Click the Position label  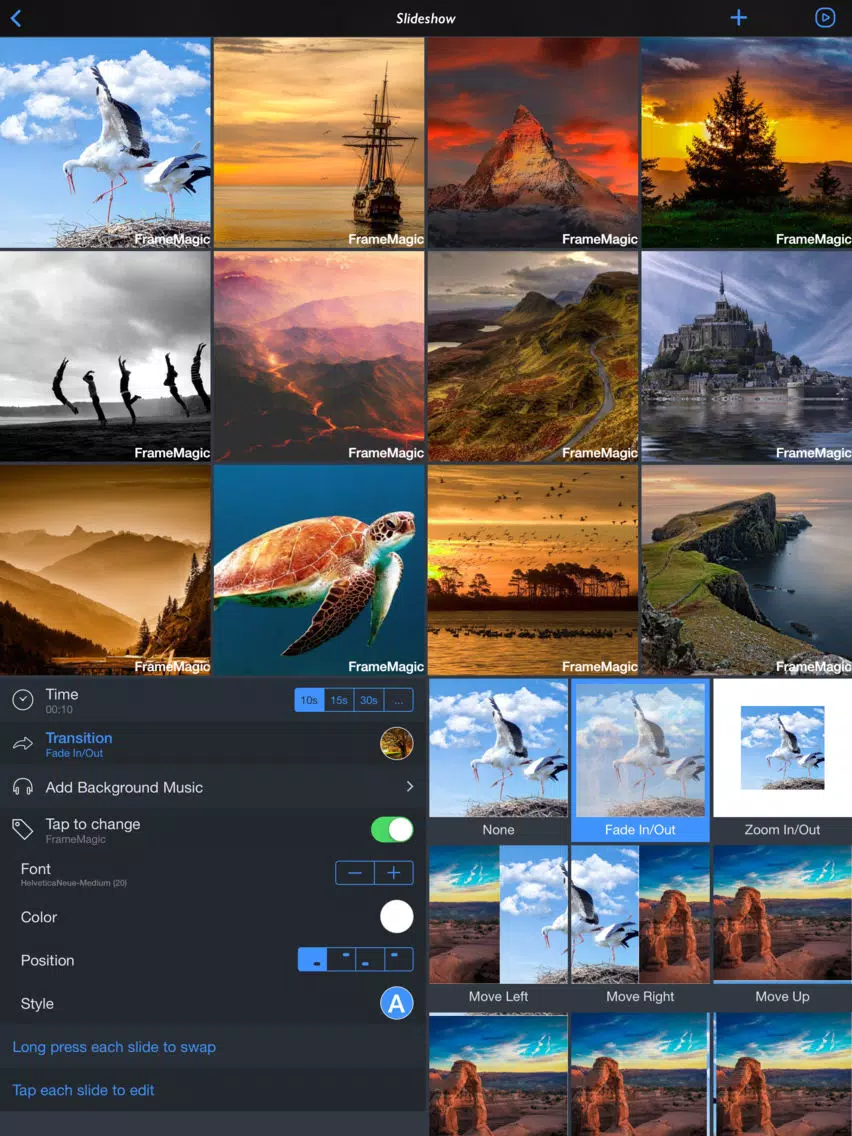coord(47,960)
